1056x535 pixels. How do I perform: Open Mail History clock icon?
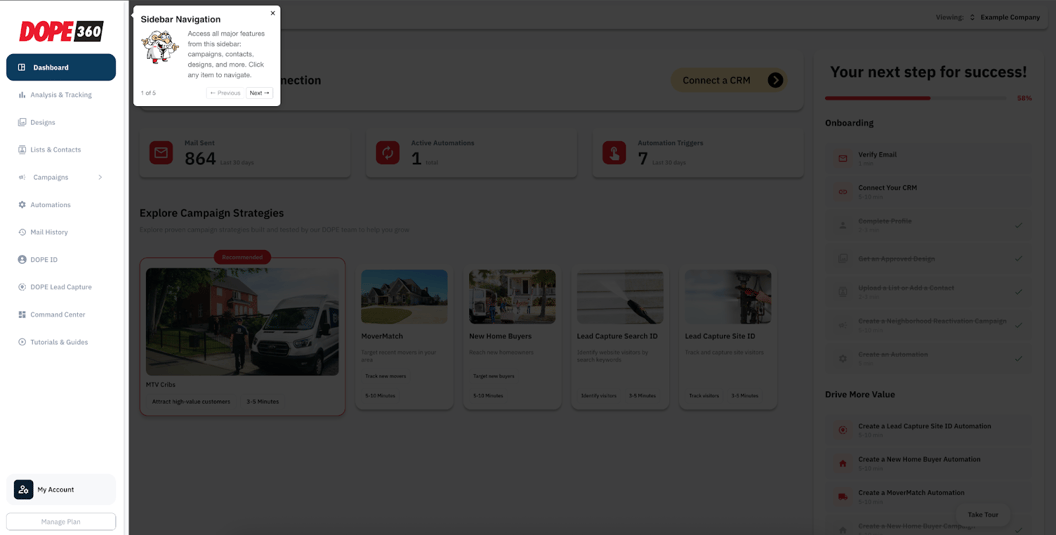click(x=22, y=232)
